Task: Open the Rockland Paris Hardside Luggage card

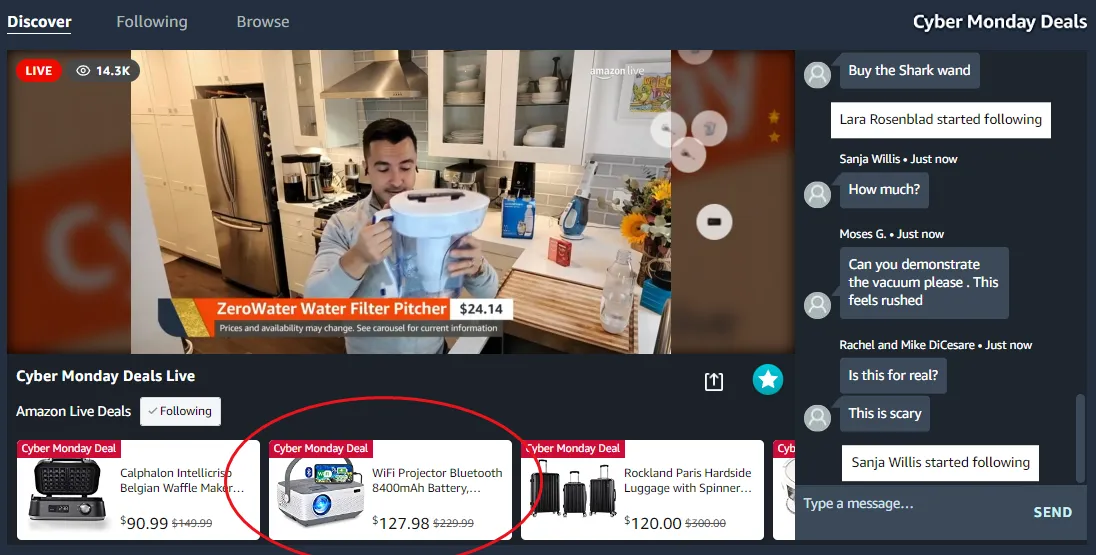Action: (642, 489)
